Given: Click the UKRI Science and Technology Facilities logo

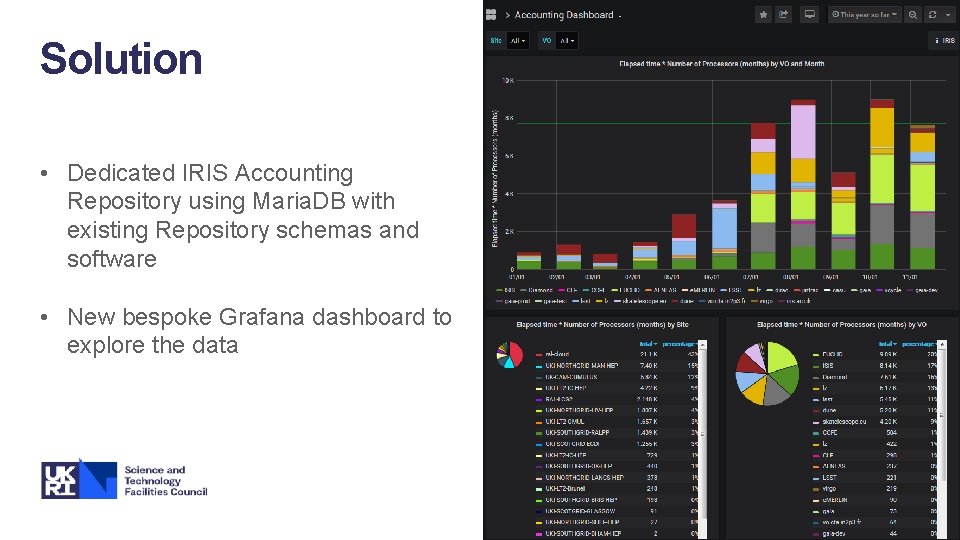Looking at the screenshot, I should (124, 480).
